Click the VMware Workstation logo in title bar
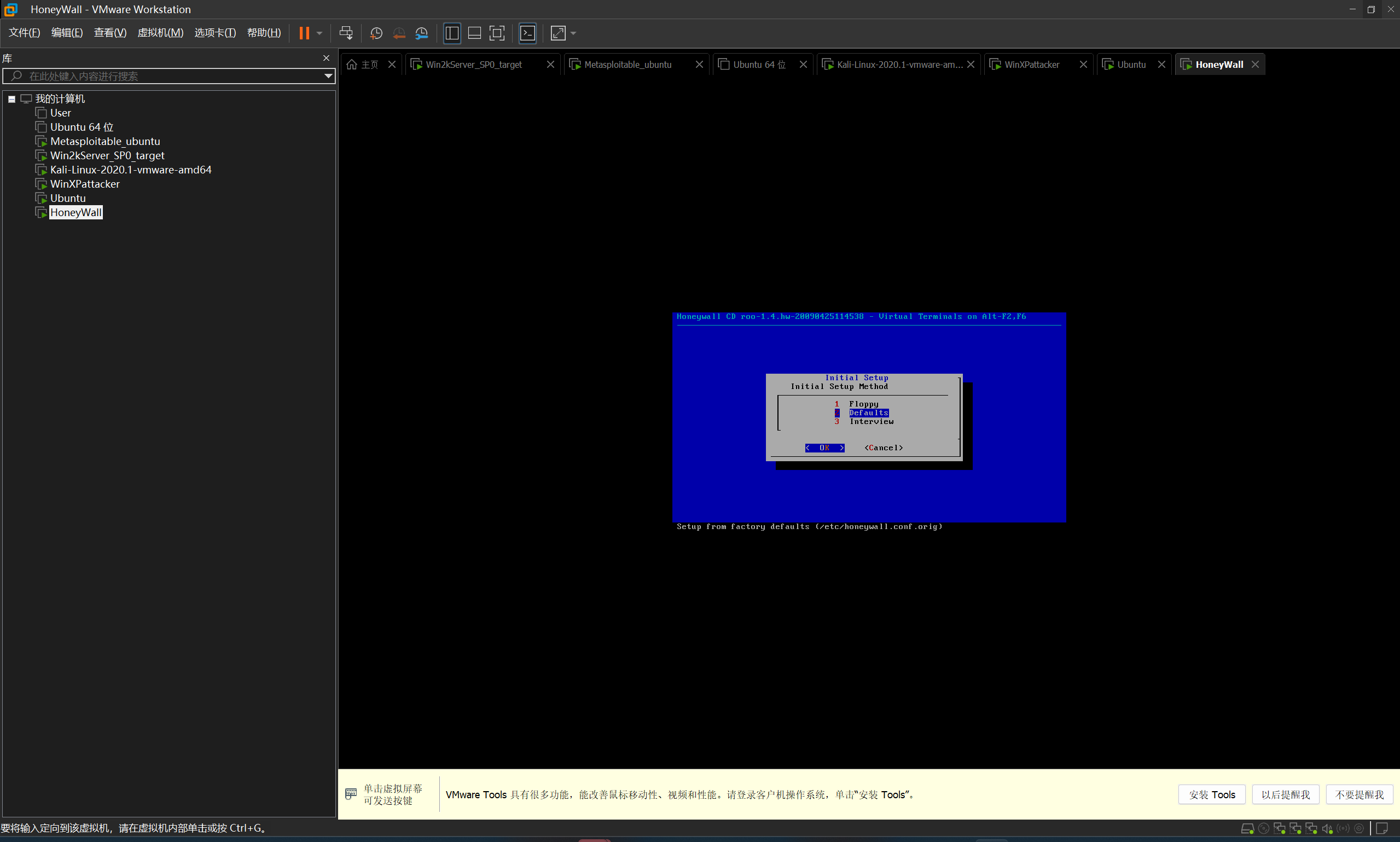Image resolution: width=1400 pixels, height=842 pixels. (11, 9)
